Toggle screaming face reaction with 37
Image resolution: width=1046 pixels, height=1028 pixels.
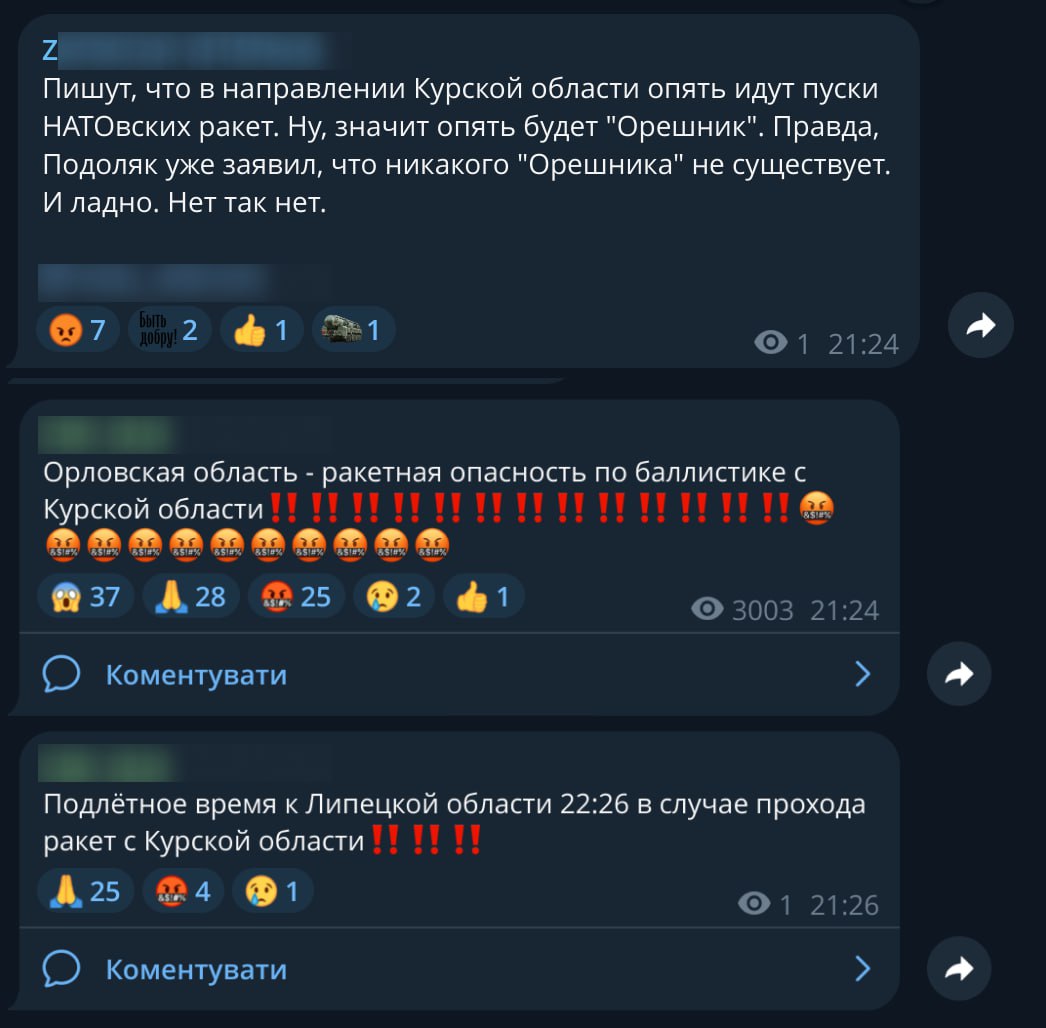click(86, 596)
